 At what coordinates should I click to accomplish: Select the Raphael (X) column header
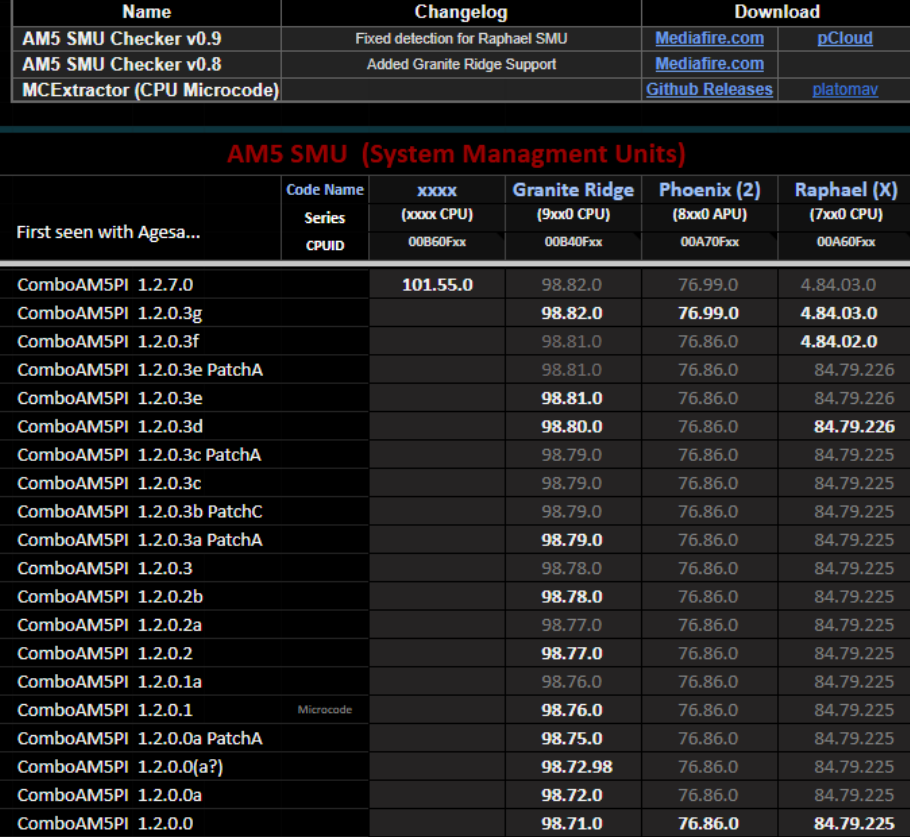click(x=845, y=190)
